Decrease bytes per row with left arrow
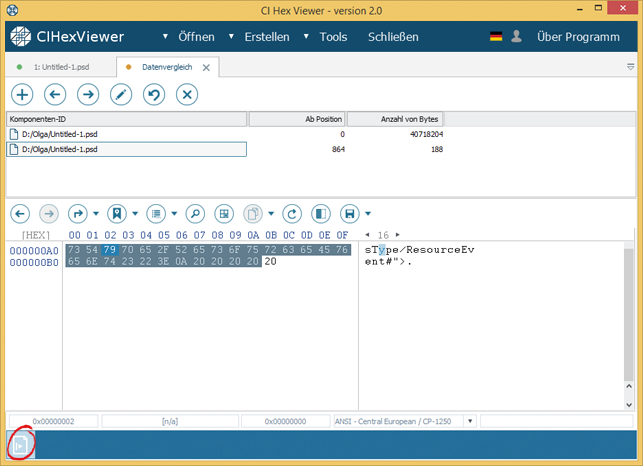This screenshot has height=466, width=643. 367,235
